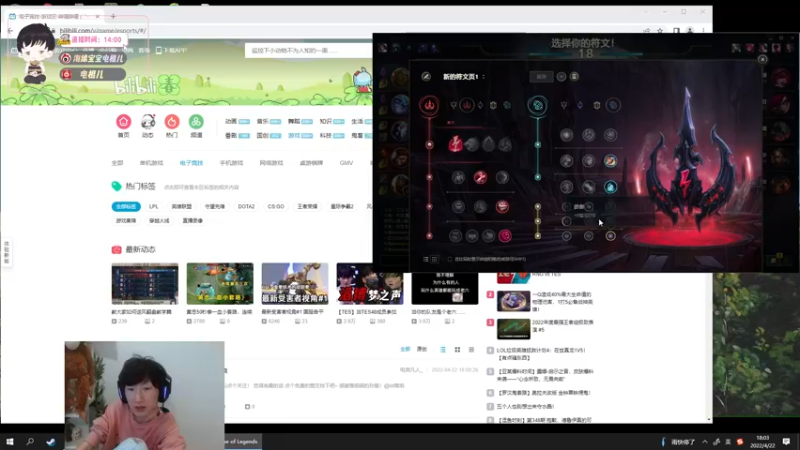
Task: Filter by the CS:GO tag
Action: [x=276, y=207]
